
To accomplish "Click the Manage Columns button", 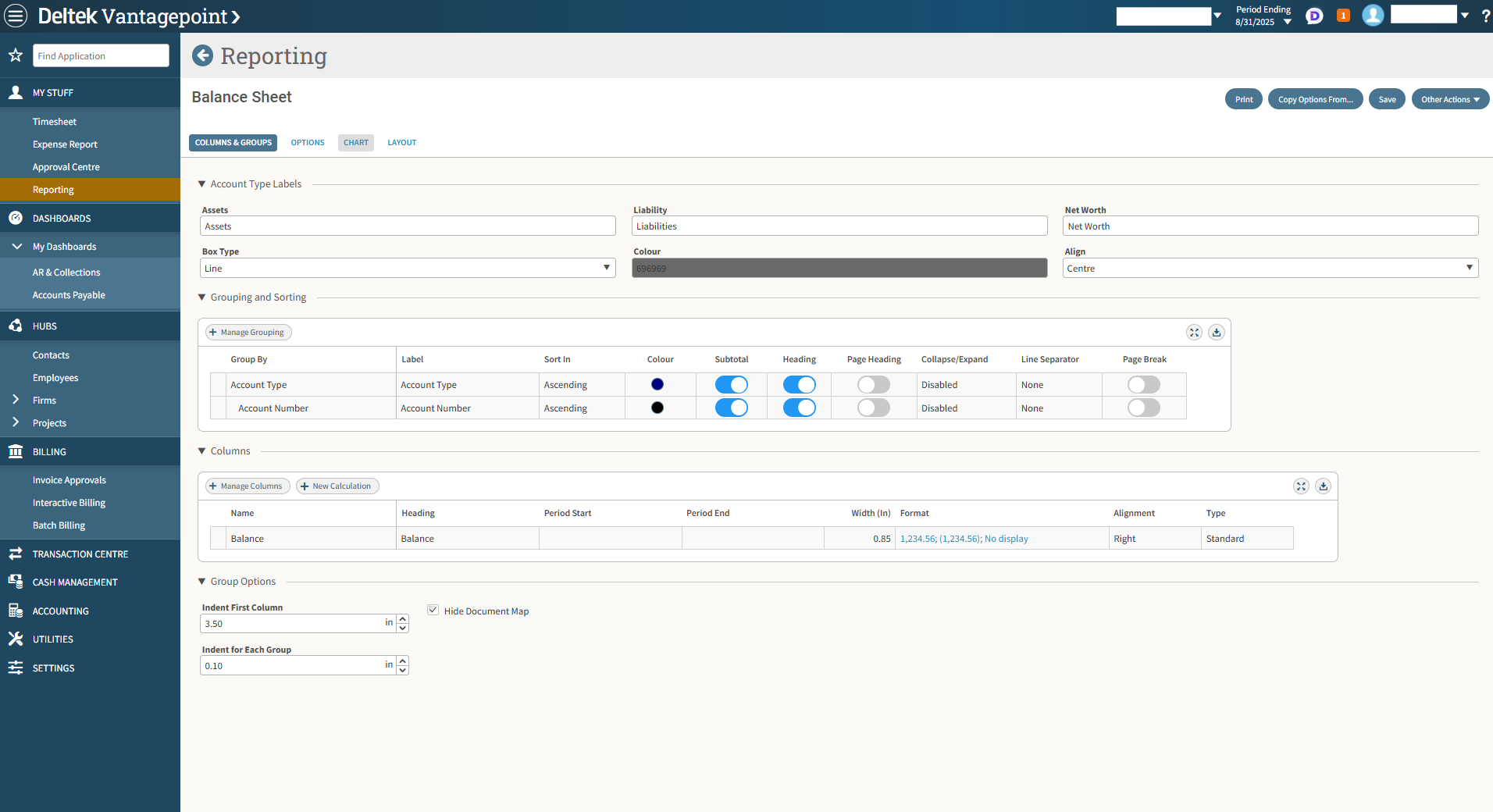I will tap(247, 486).
